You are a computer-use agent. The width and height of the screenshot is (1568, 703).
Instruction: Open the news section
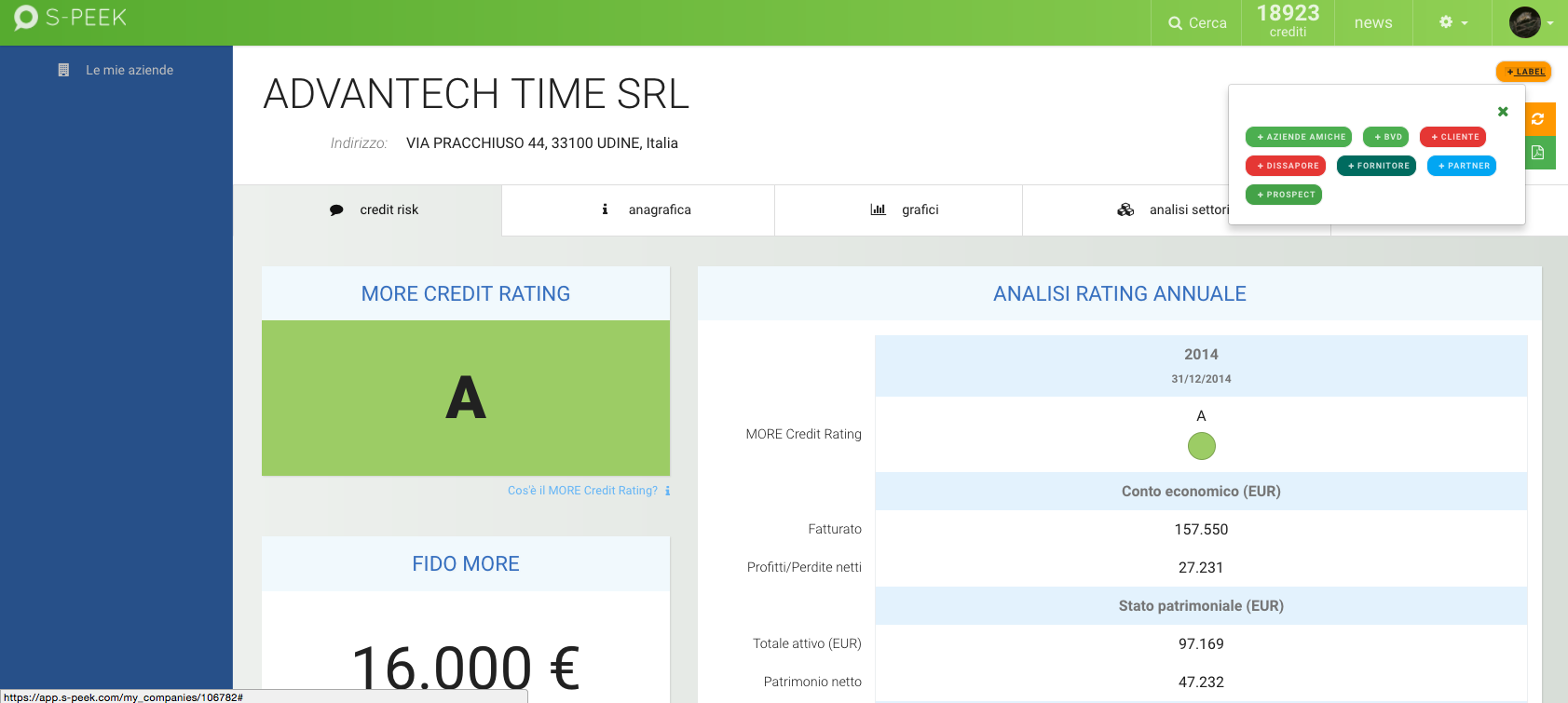1373,22
